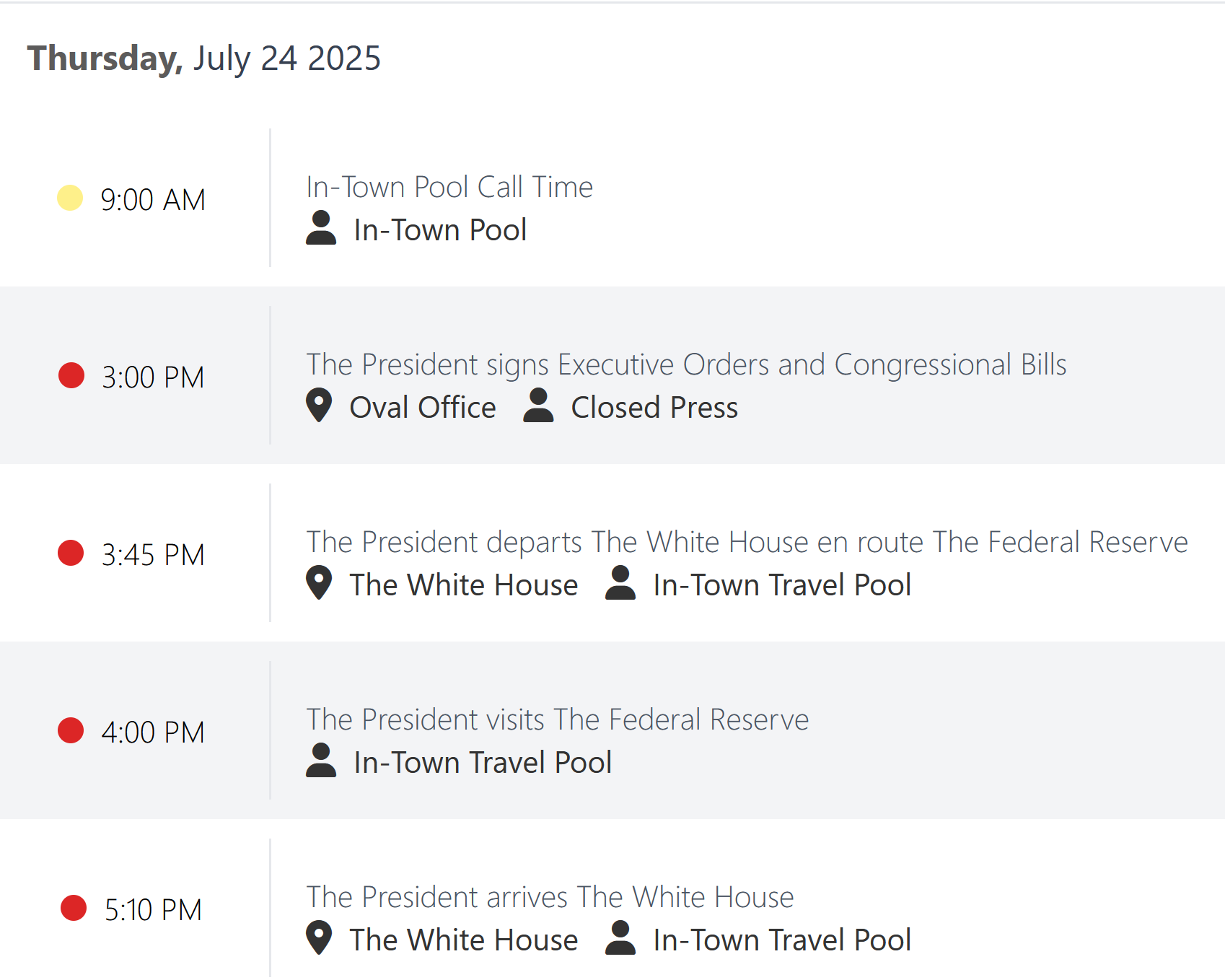Click the Thursday, July 24 2025 date heading
Image resolution: width=1225 pixels, height=980 pixels.
point(204,58)
